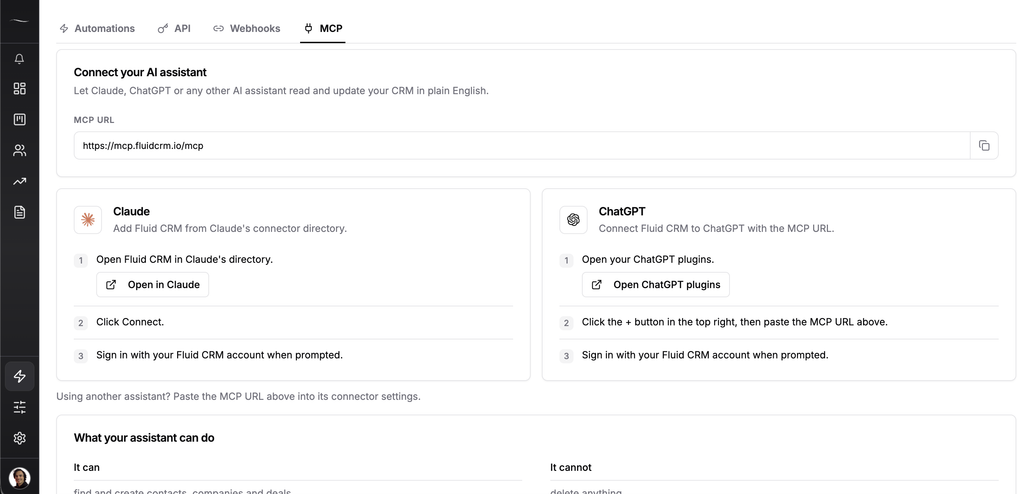The height and width of the screenshot is (494, 1024).
Task: Click the 'ChatGPT' card title
Action: 622,212
